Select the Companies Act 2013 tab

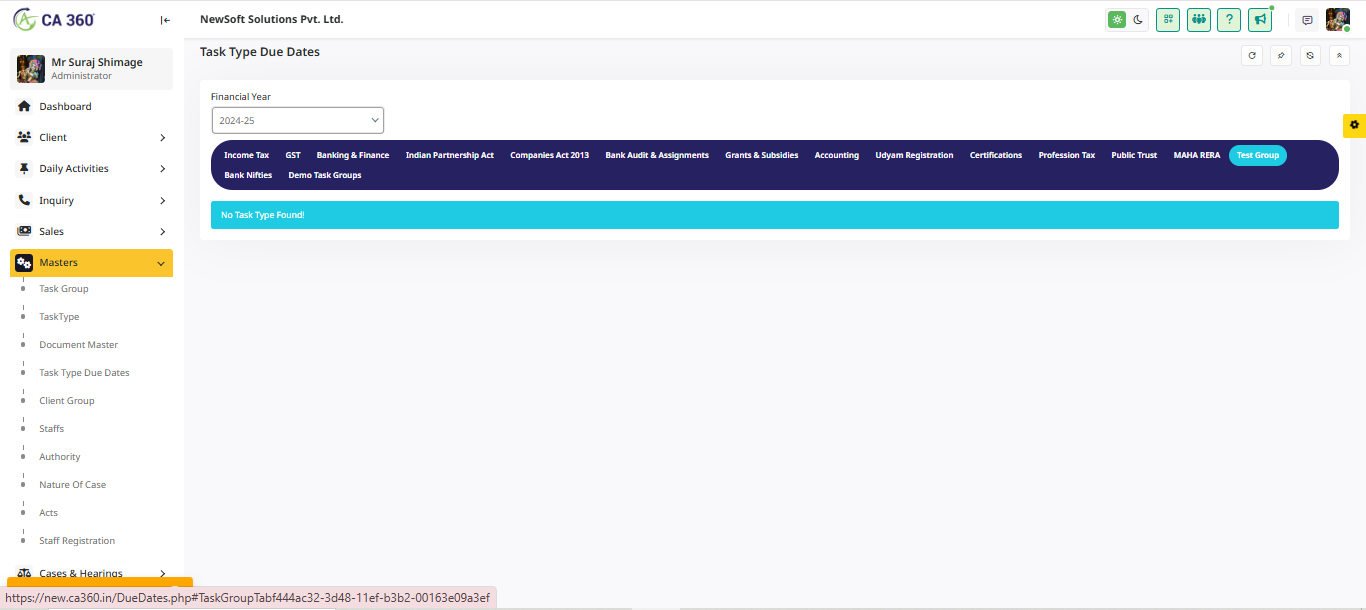(x=549, y=155)
